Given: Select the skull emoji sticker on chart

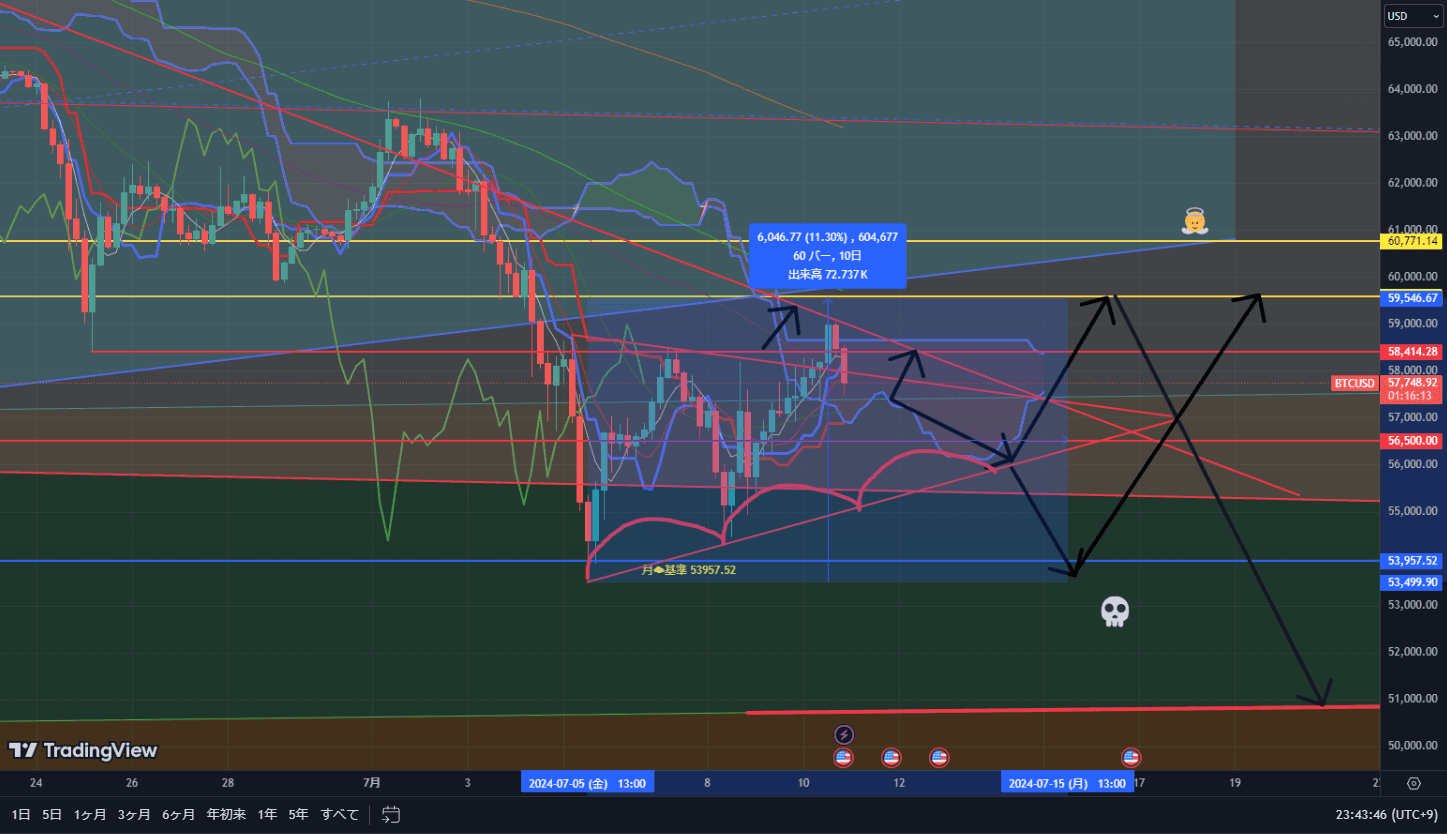Looking at the screenshot, I should pyautogui.click(x=1114, y=610).
